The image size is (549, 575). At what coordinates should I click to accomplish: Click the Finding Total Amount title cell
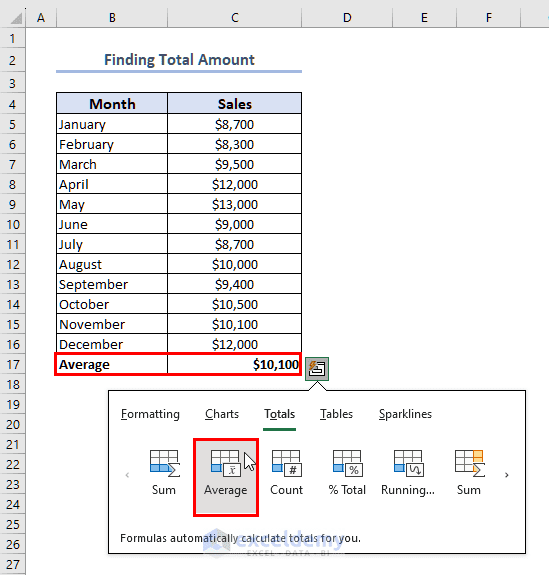[179, 60]
